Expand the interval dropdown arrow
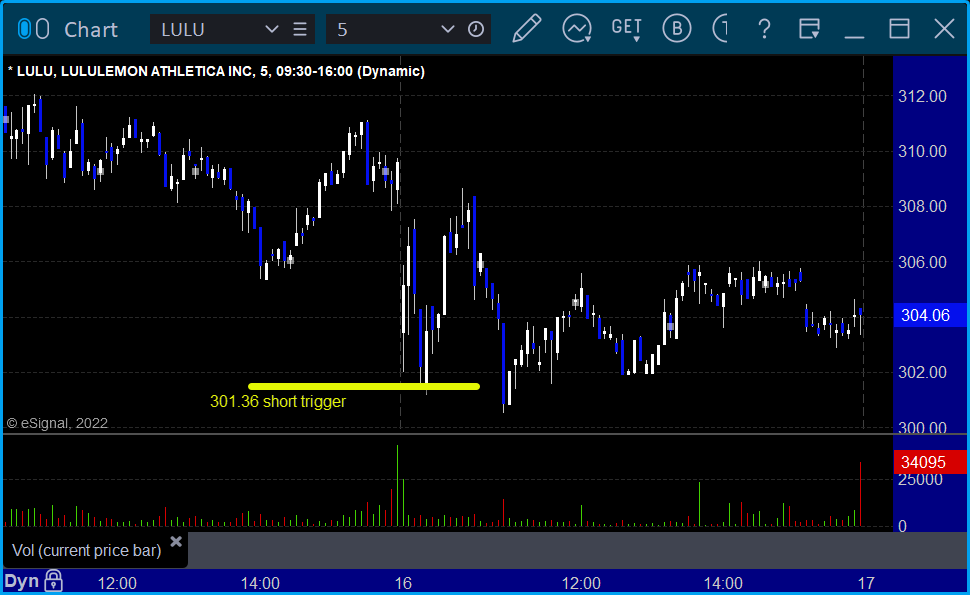 coord(447,29)
